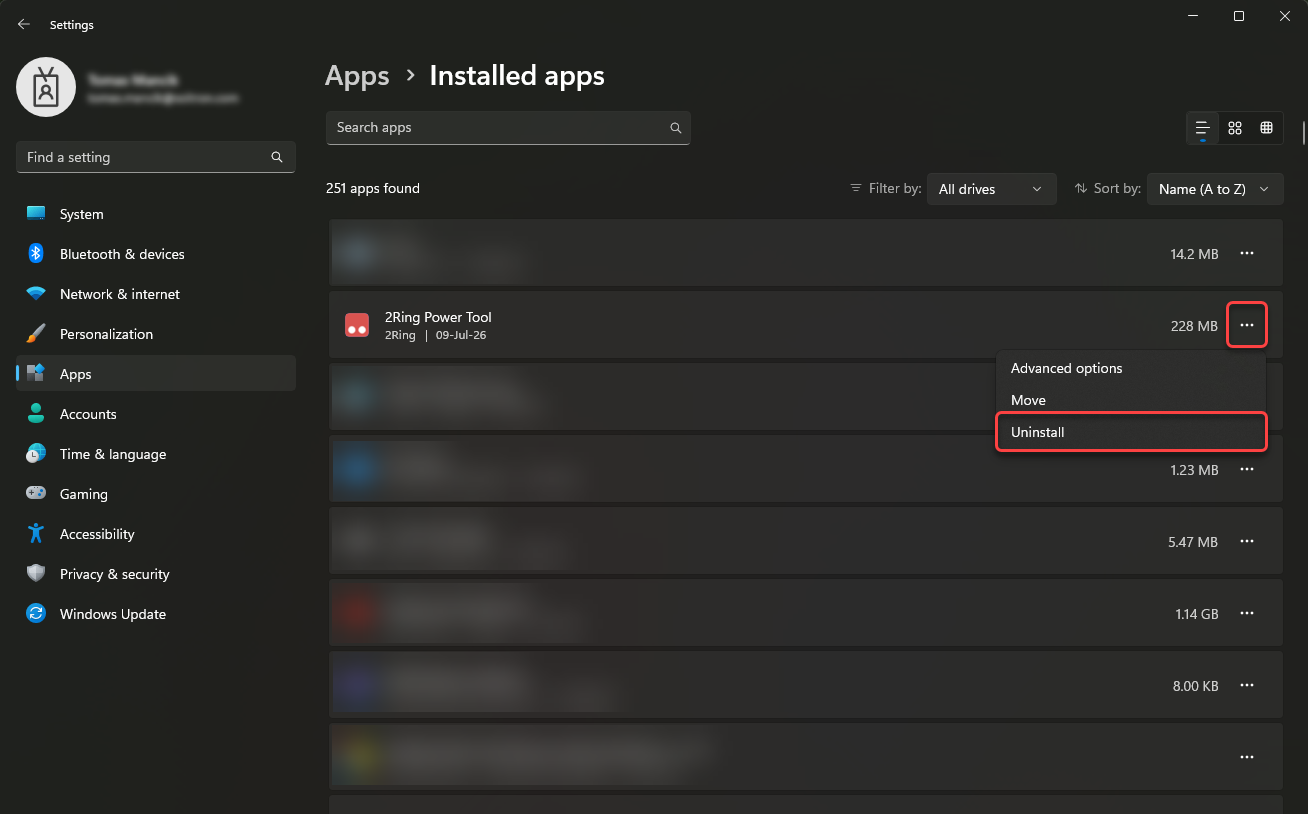
Task: Click the Apps breadcrumb link
Action: pyautogui.click(x=357, y=76)
